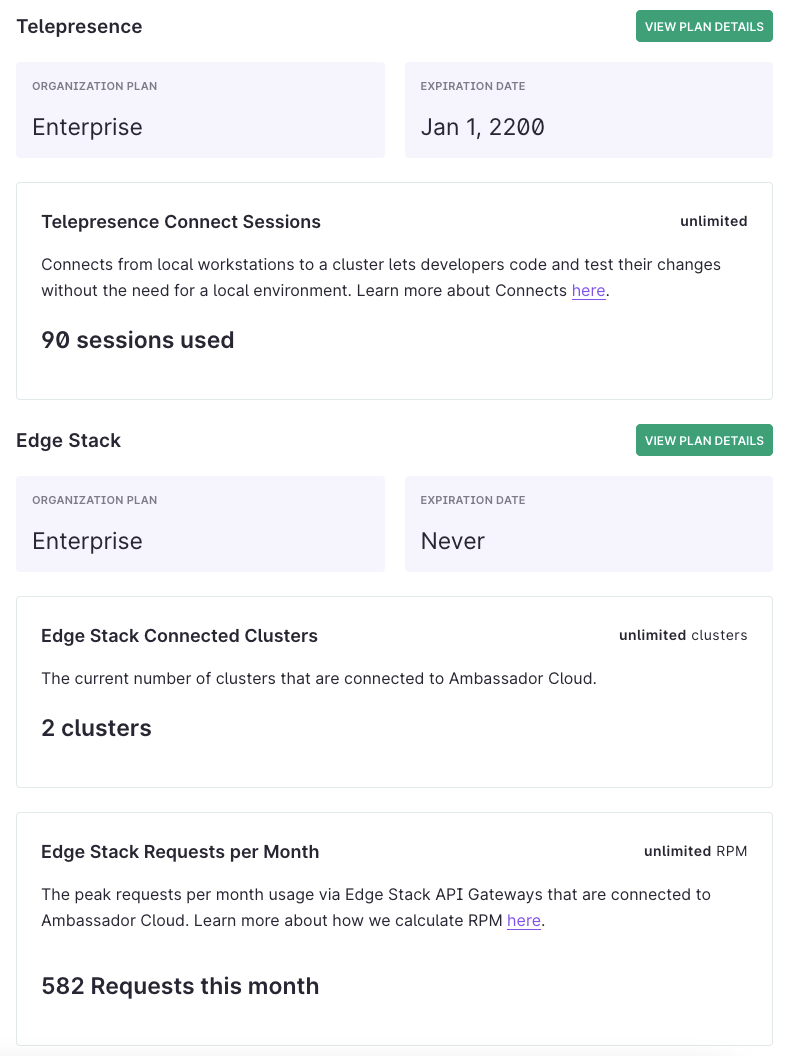Click the Edge Stack Requests per Month title
The height and width of the screenshot is (1056, 794).
(180, 852)
